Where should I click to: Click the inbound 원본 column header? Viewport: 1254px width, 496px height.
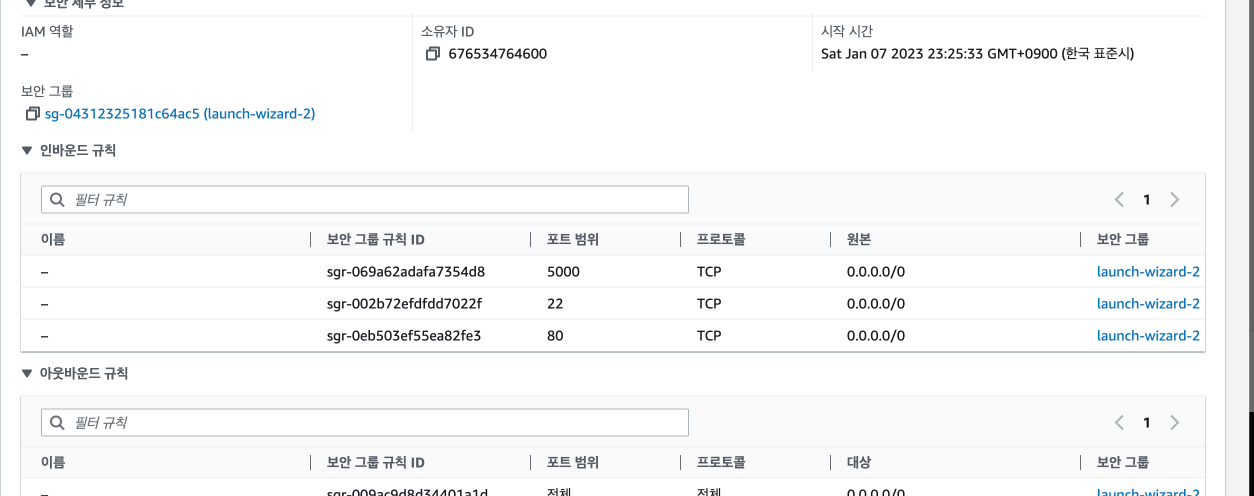pos(859,240)
